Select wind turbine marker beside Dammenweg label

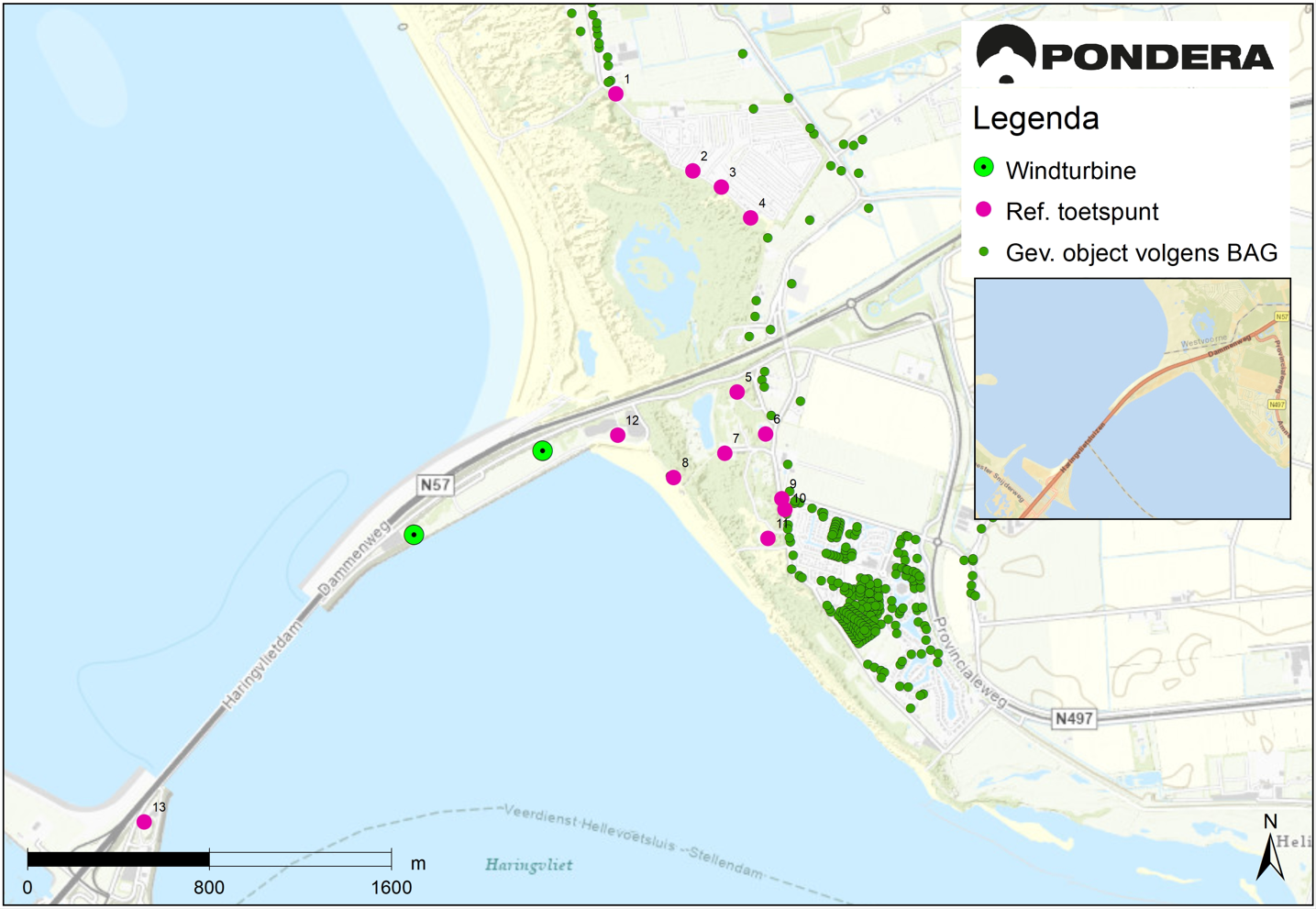(415, 534)
